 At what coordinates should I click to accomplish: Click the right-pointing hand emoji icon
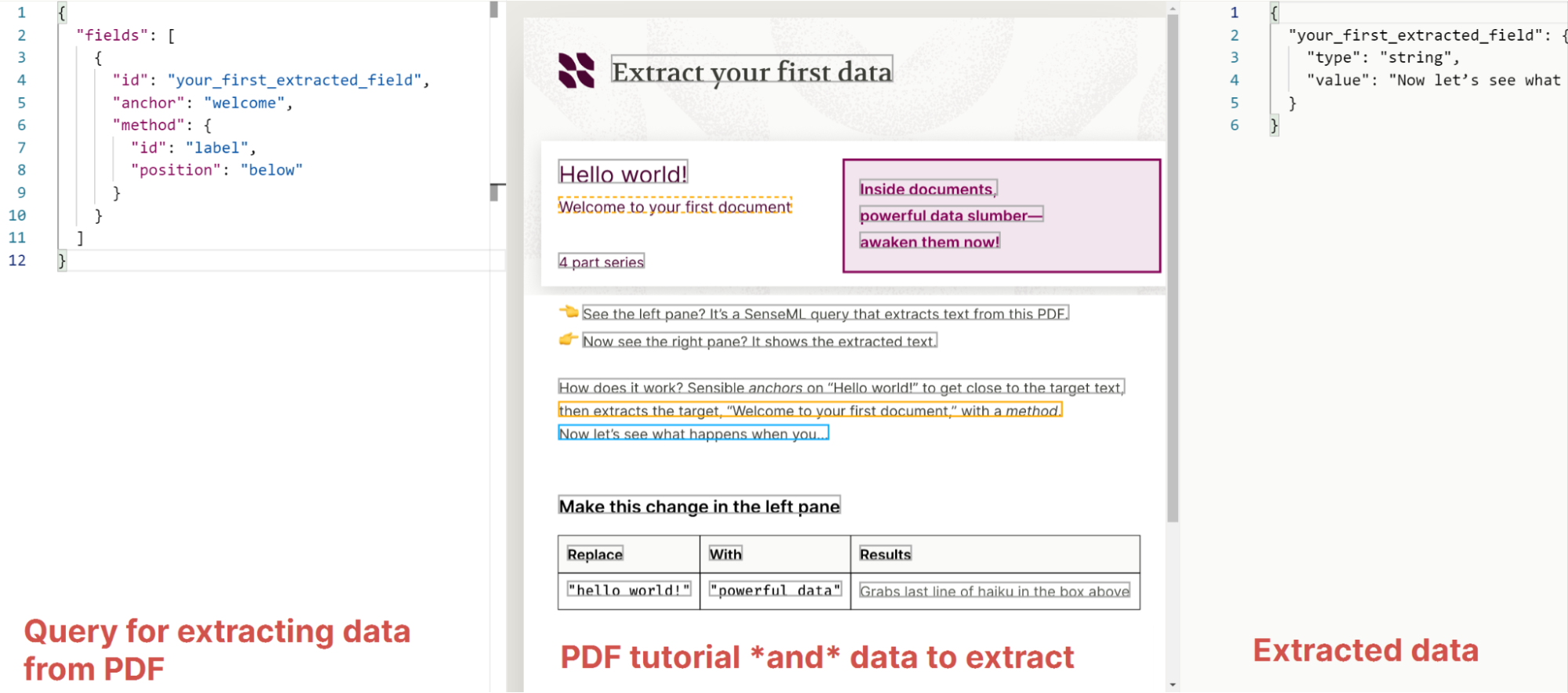[569, 339]
